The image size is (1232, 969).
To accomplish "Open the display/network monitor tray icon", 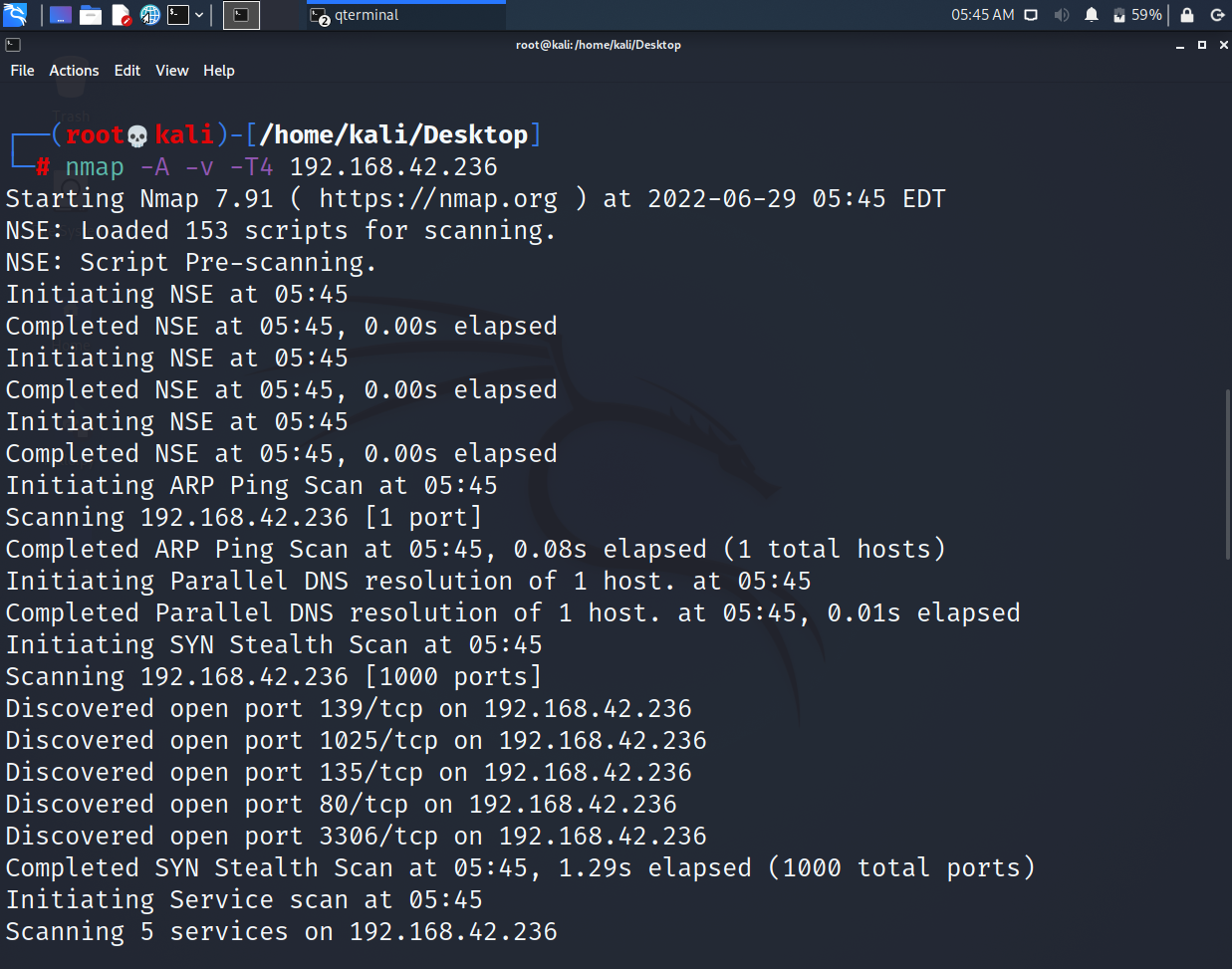I will tap(1031, 15).
